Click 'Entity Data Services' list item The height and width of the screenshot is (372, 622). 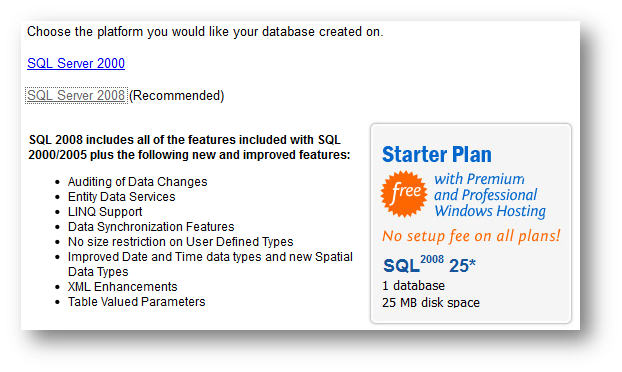tap(121, 197)
